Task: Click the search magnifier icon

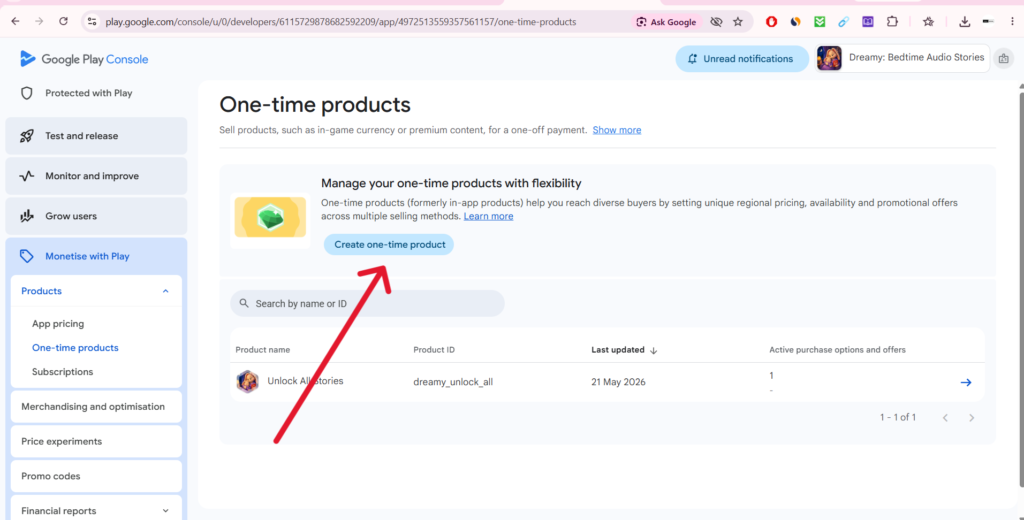Action: coord(244,303)
